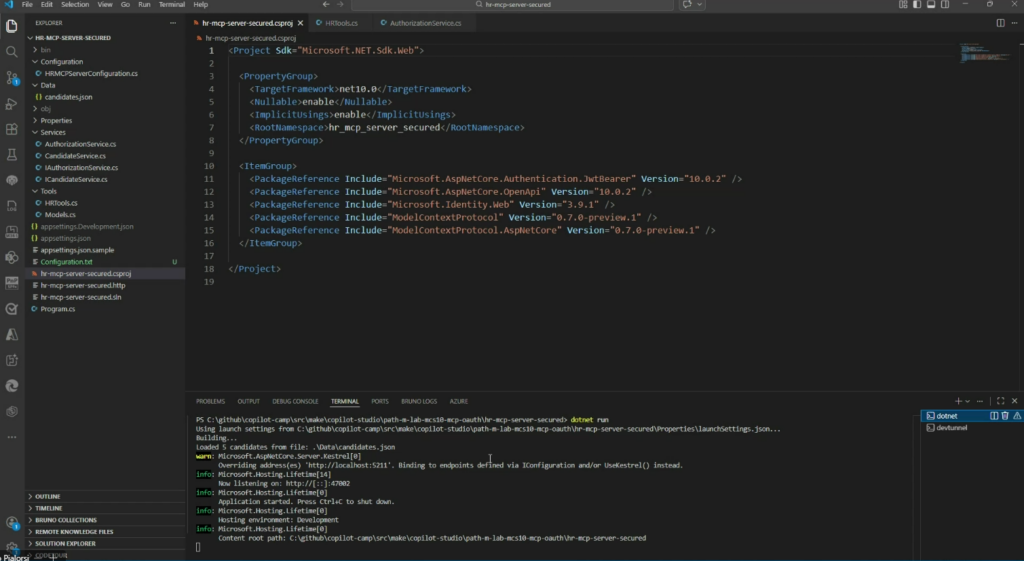Collapse the Services folder
This screenshot has height=561, width=1024.
(x=53, y=132)
